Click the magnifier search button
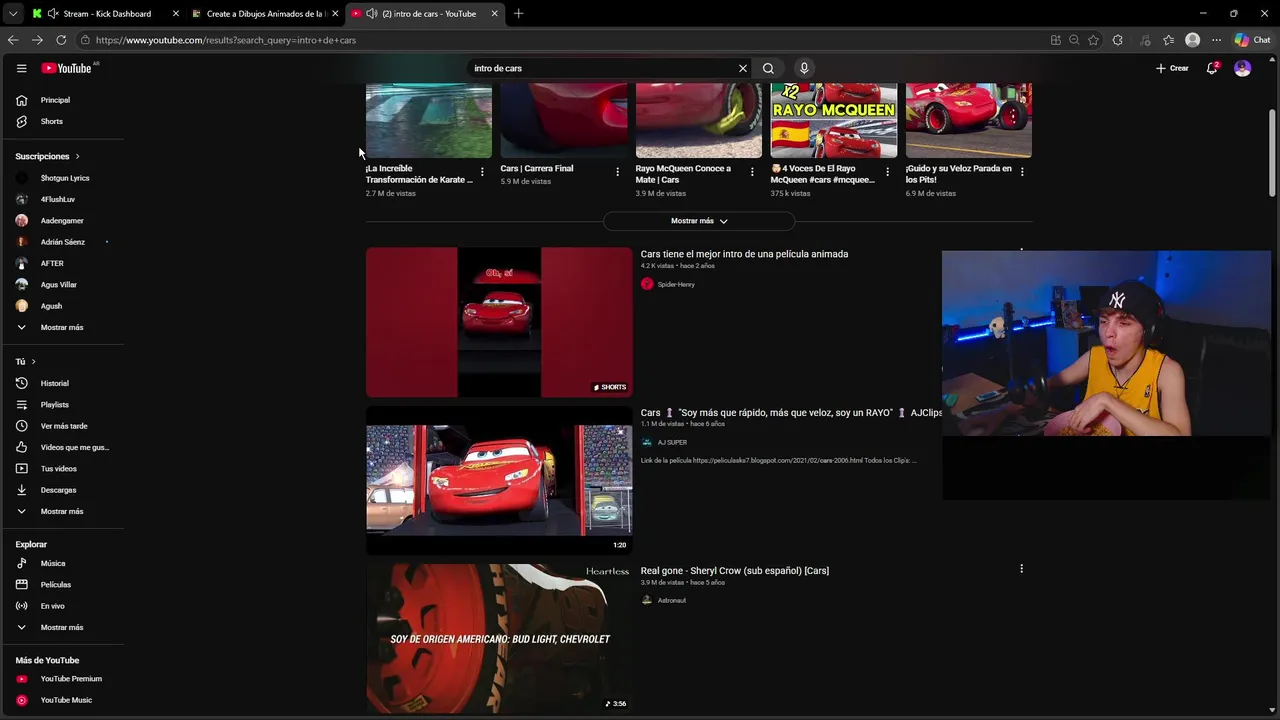The image size is (1280, 720). click(x=768, y=68)
